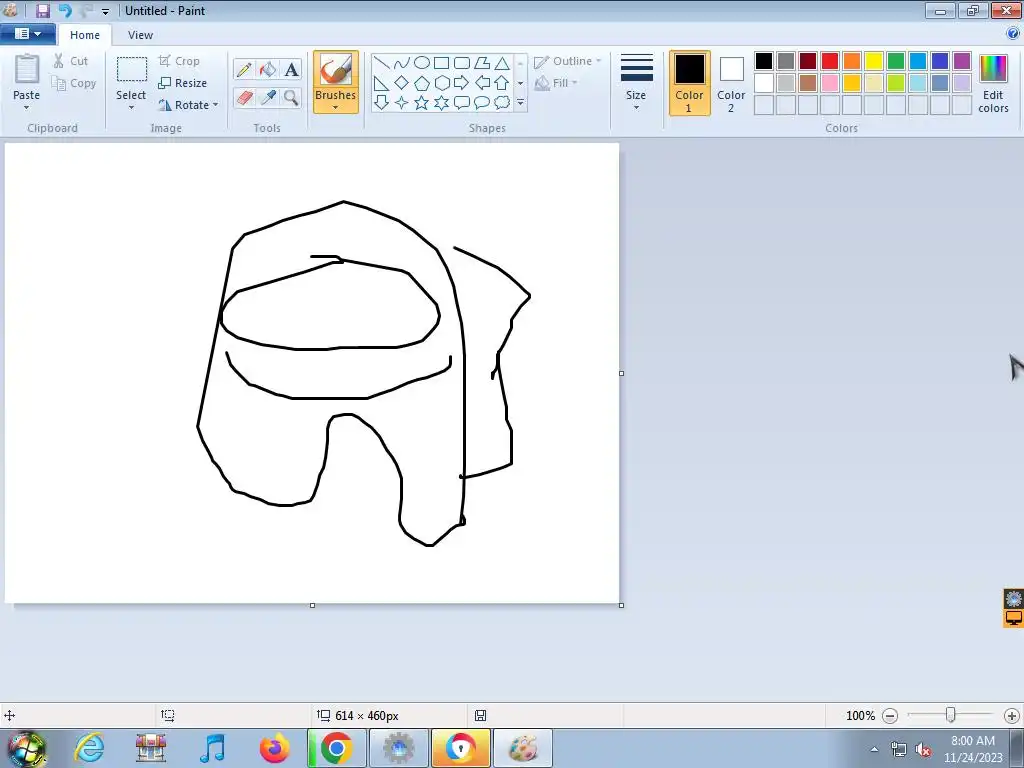
Task: Choose the Oval callout shape
Action: point(482,103)
